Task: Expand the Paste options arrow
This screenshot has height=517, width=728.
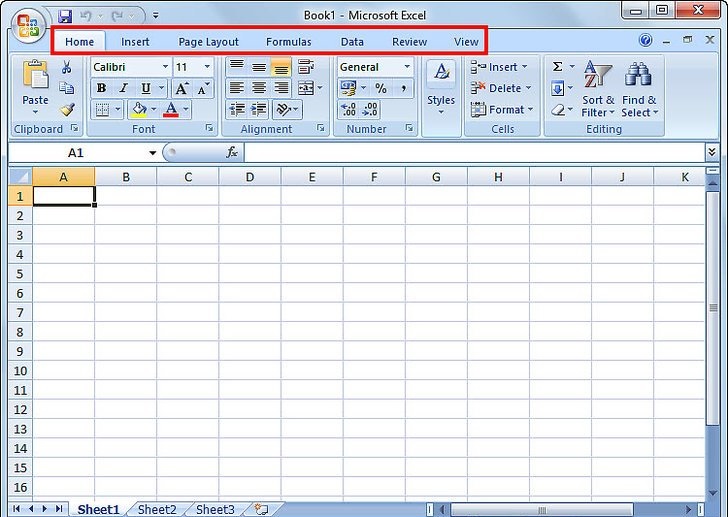Action: pos(35,112)
